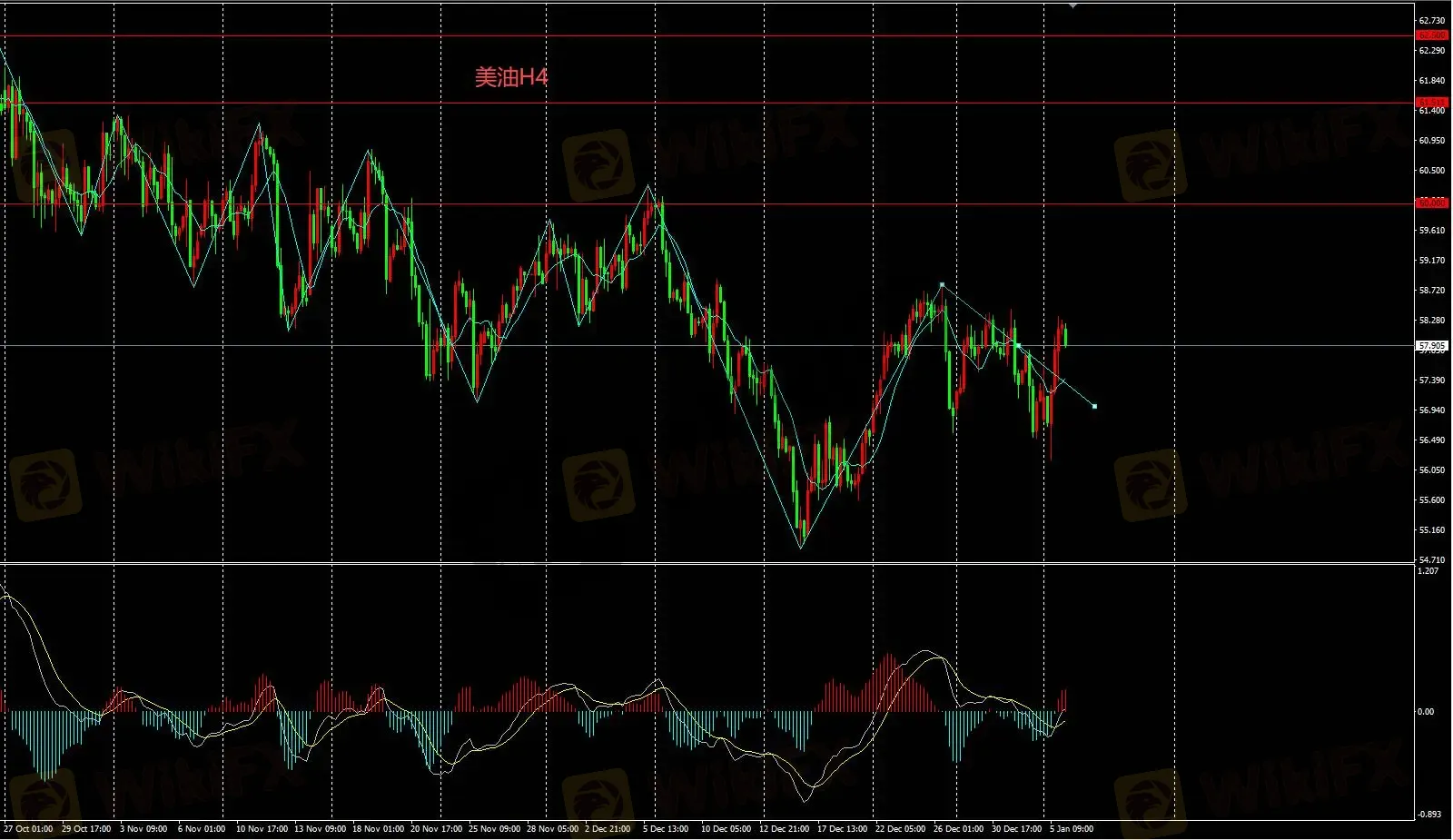Click the MACD scale value -0.893
The height and width of the screenshot is (840, 1453).
pos(1429,815)
